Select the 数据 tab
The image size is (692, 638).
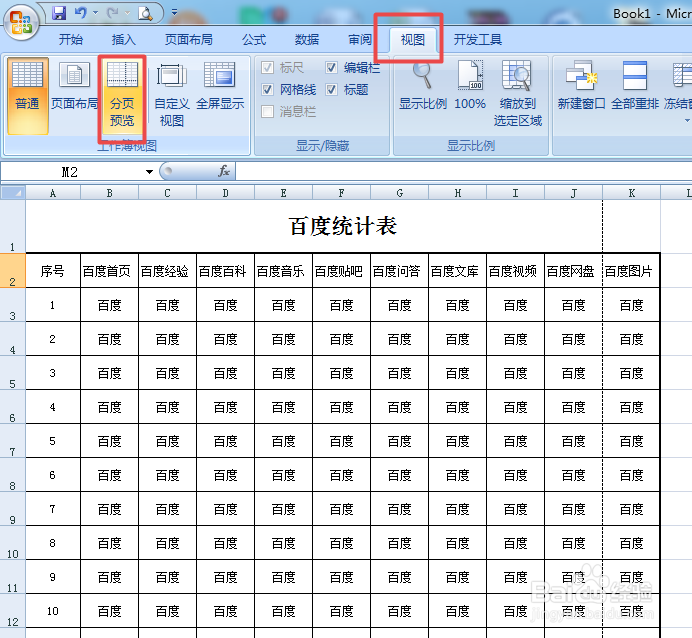307,39
